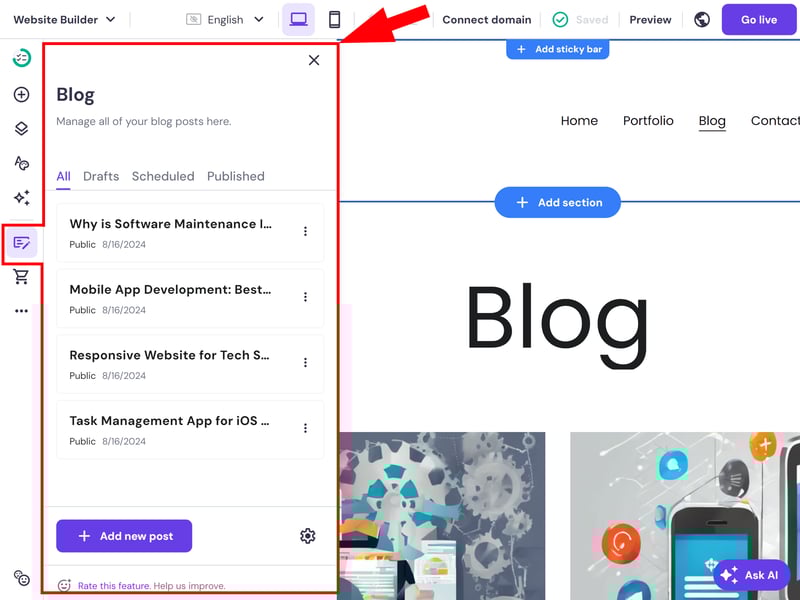Click the globe icon beside Preview
Image resolution: width=800 pixels, height=600 pixels.
(x=702, y=20)
